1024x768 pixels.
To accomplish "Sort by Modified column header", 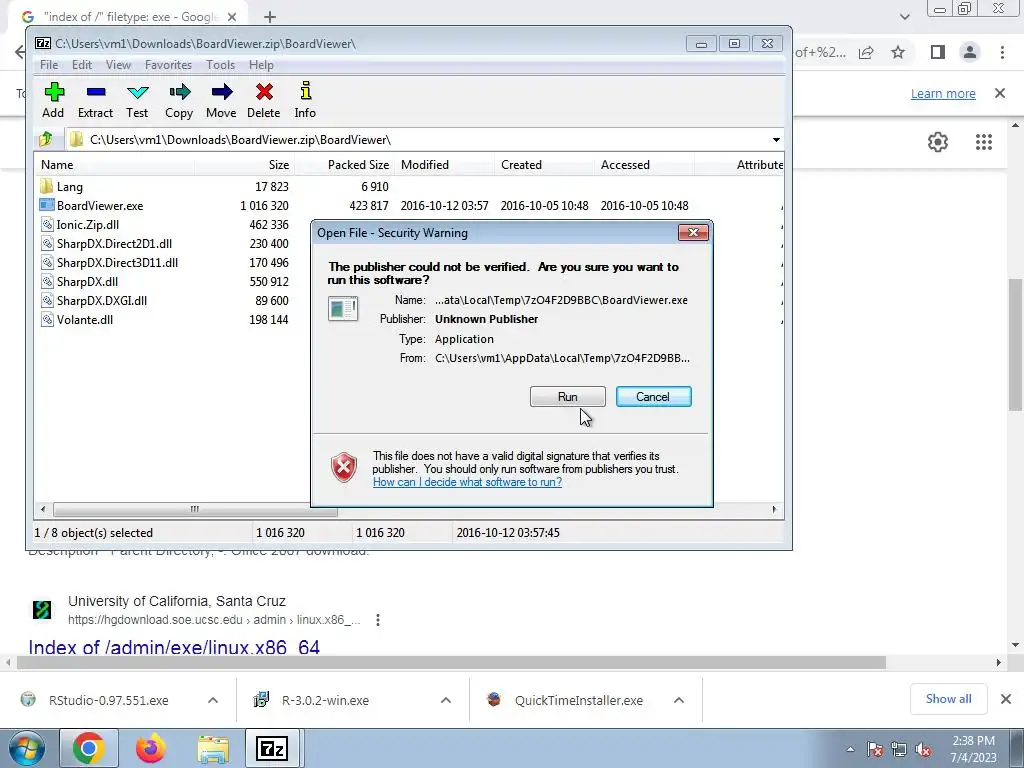I will click(x=445, y=165).
